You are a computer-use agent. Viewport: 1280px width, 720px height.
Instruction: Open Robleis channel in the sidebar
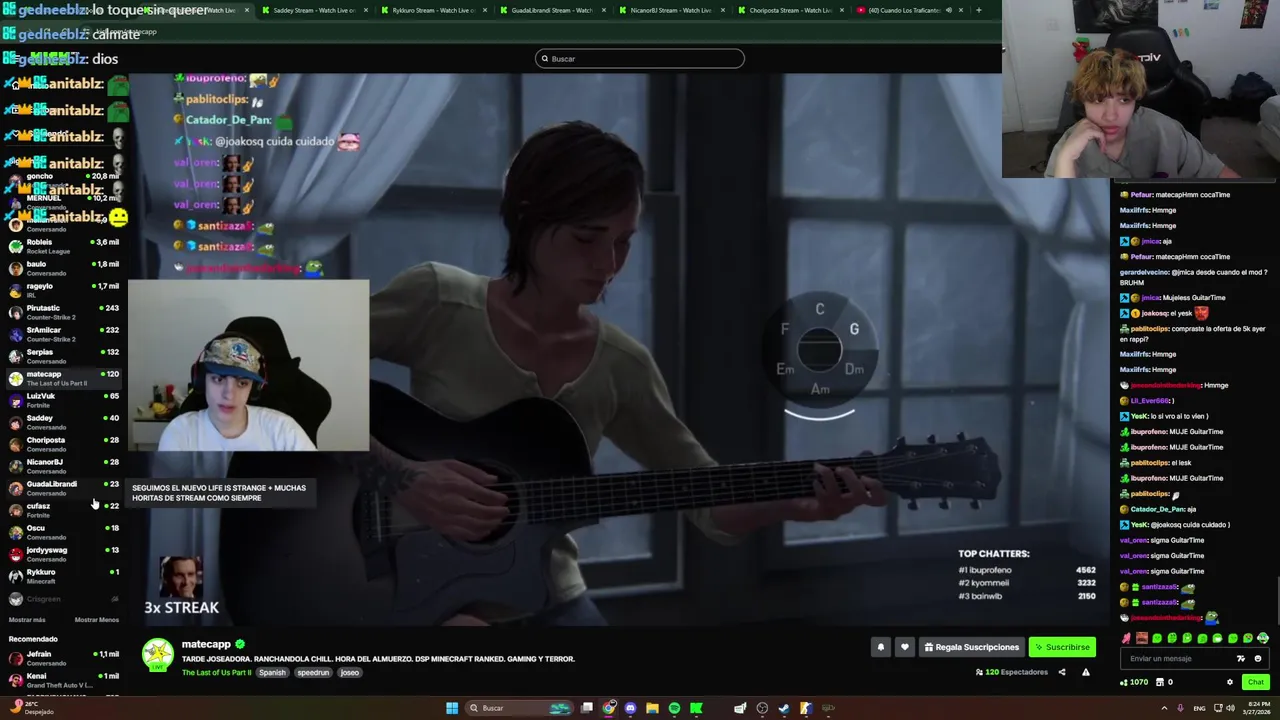62,246
